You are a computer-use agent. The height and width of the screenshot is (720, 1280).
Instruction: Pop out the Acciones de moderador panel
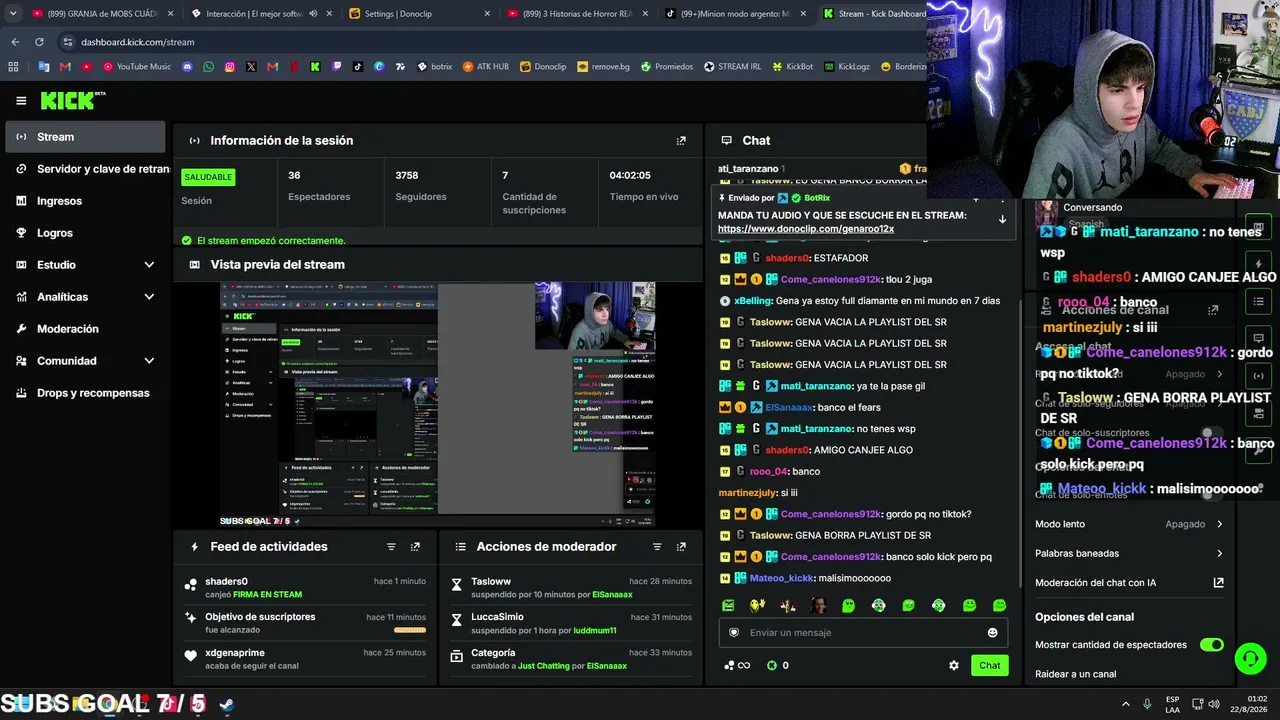click(681, 547)
